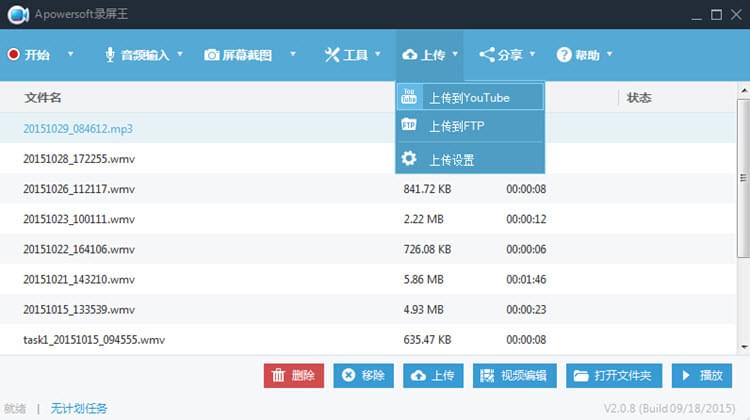Click the camera icon for 屏幕截图
The width and height of the screenshot is (750, 420).
211,55
